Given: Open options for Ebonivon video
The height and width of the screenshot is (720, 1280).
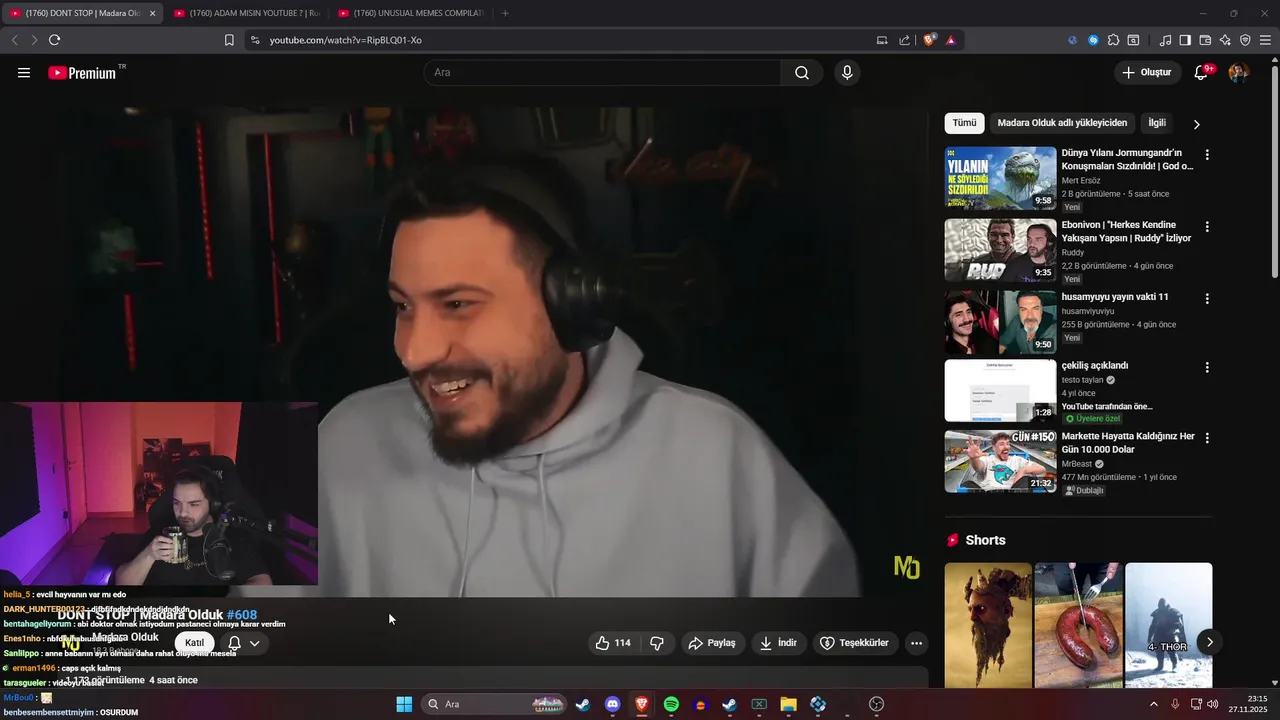Looking at the screenshot, I should (1207, 227).
